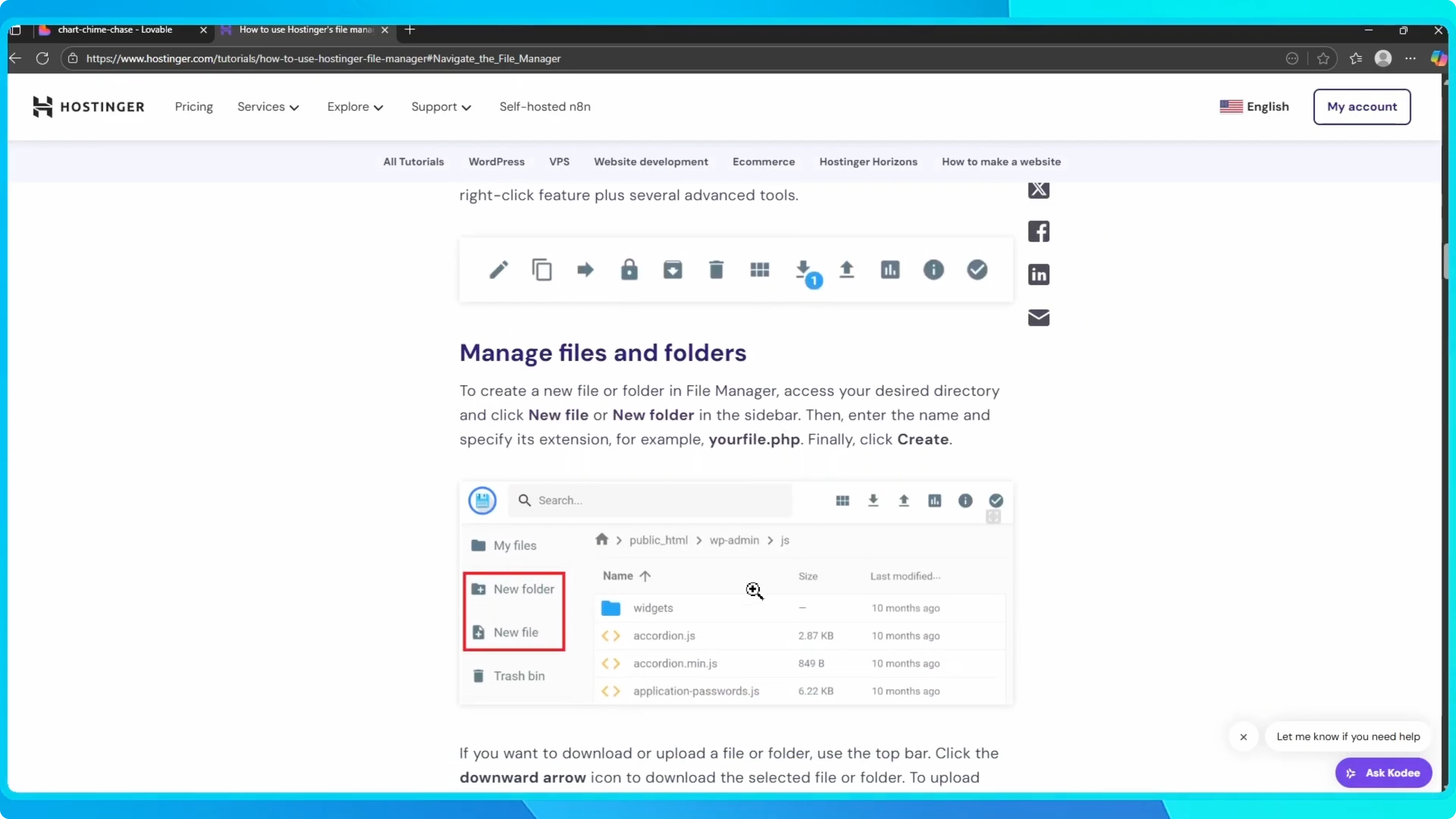Screen dimensions: 1456x819
Task: Click the Hostinger logo
Action: pos(88,107)
